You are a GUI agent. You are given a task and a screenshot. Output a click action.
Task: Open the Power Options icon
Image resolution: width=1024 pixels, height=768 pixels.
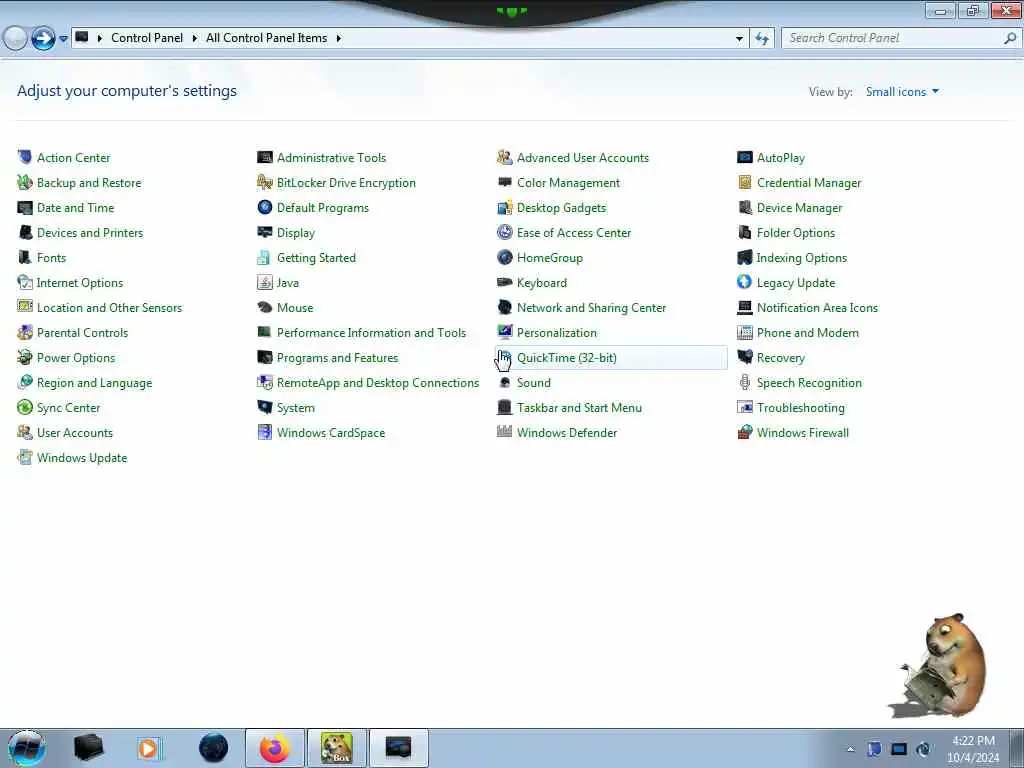25,357
